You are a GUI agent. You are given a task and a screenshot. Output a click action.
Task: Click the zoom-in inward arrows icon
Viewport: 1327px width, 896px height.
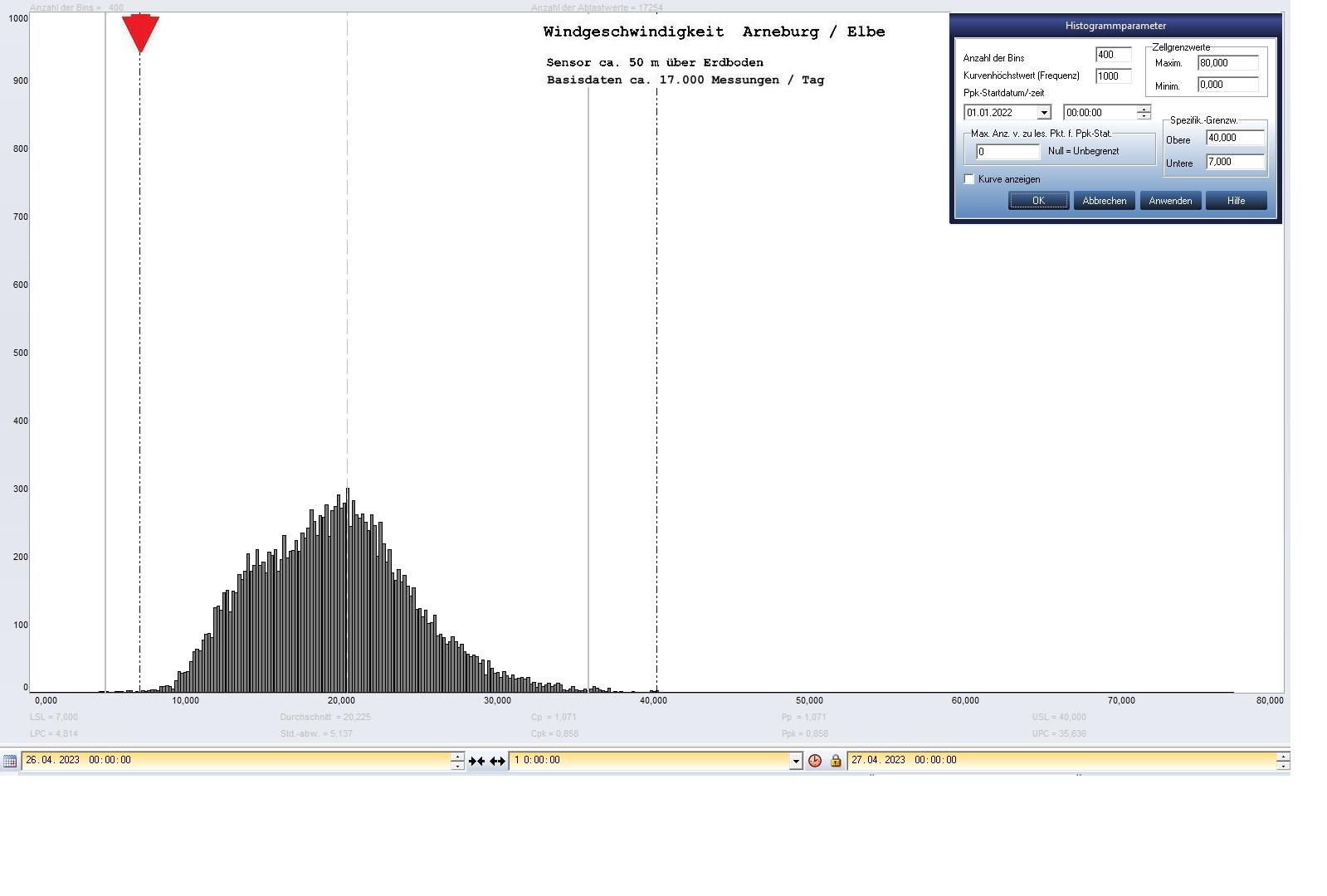click(x=476, y=761)
